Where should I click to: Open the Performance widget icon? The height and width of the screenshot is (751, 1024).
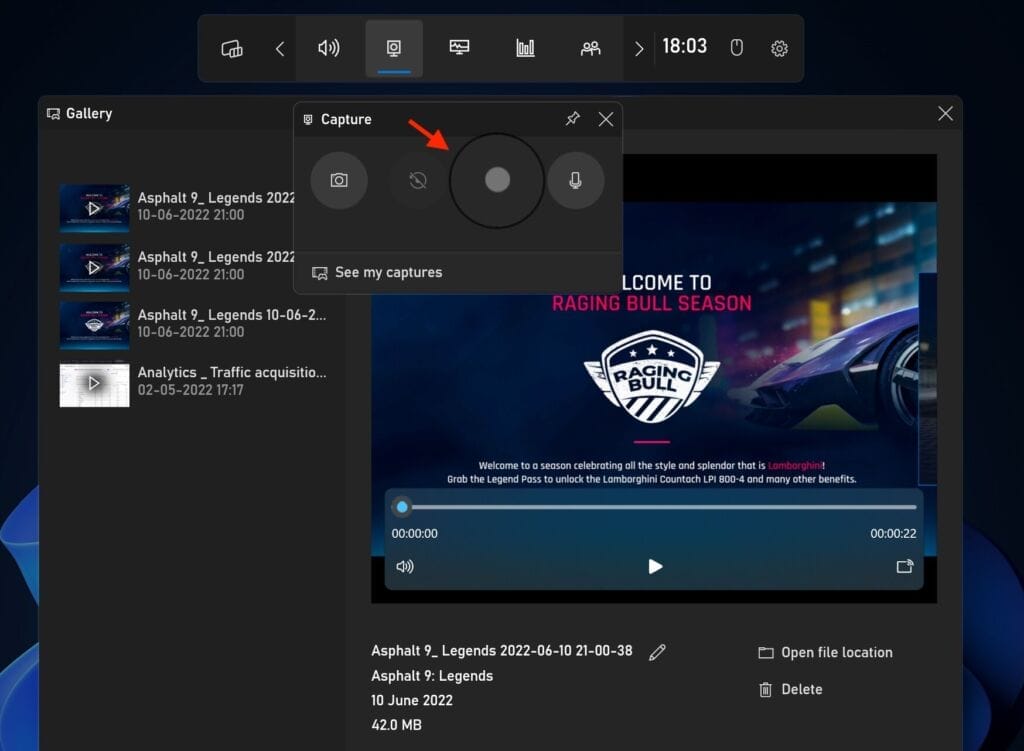click(x=459, y=47)
